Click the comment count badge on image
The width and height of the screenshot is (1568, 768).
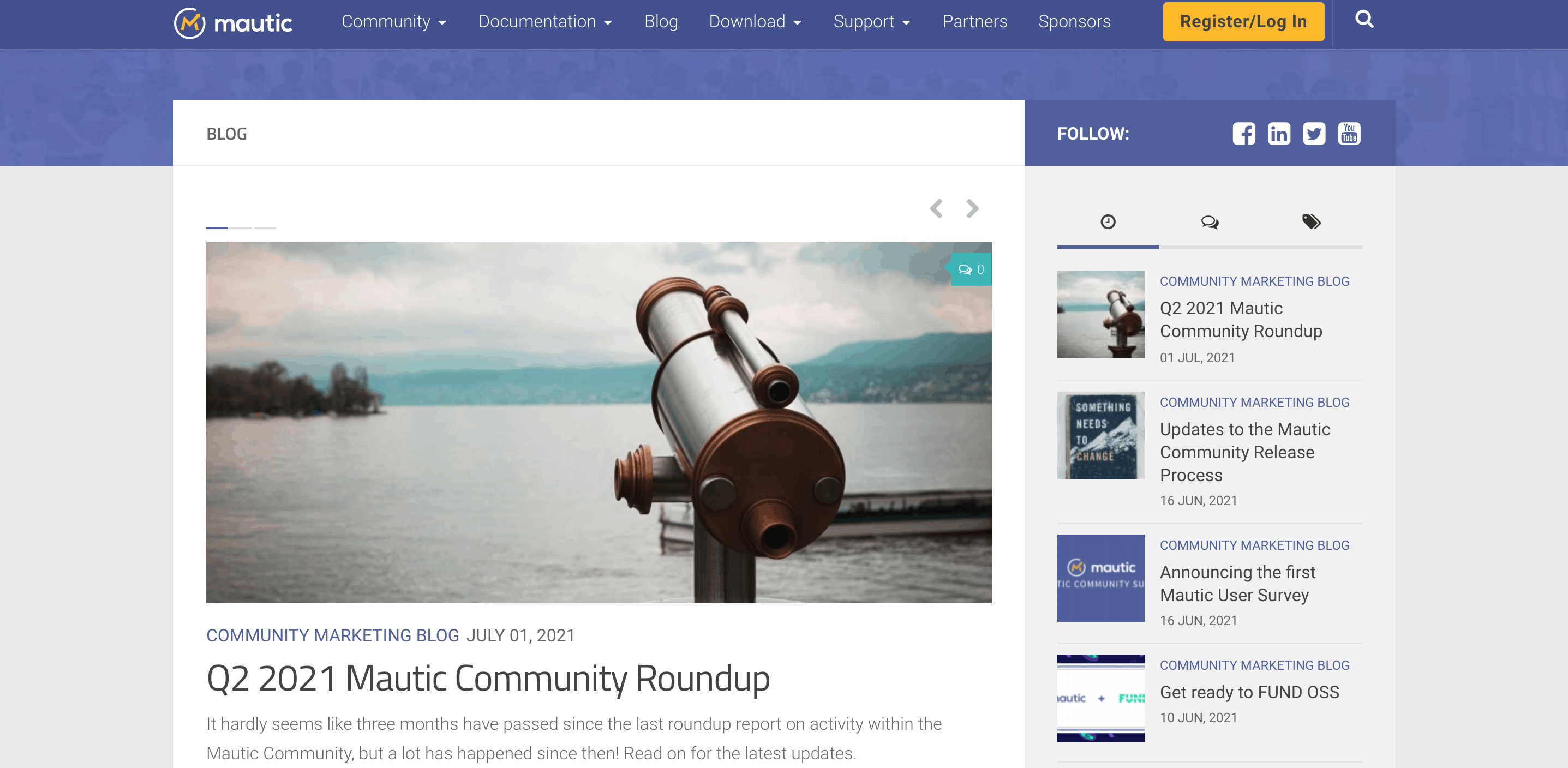(971, 269)
